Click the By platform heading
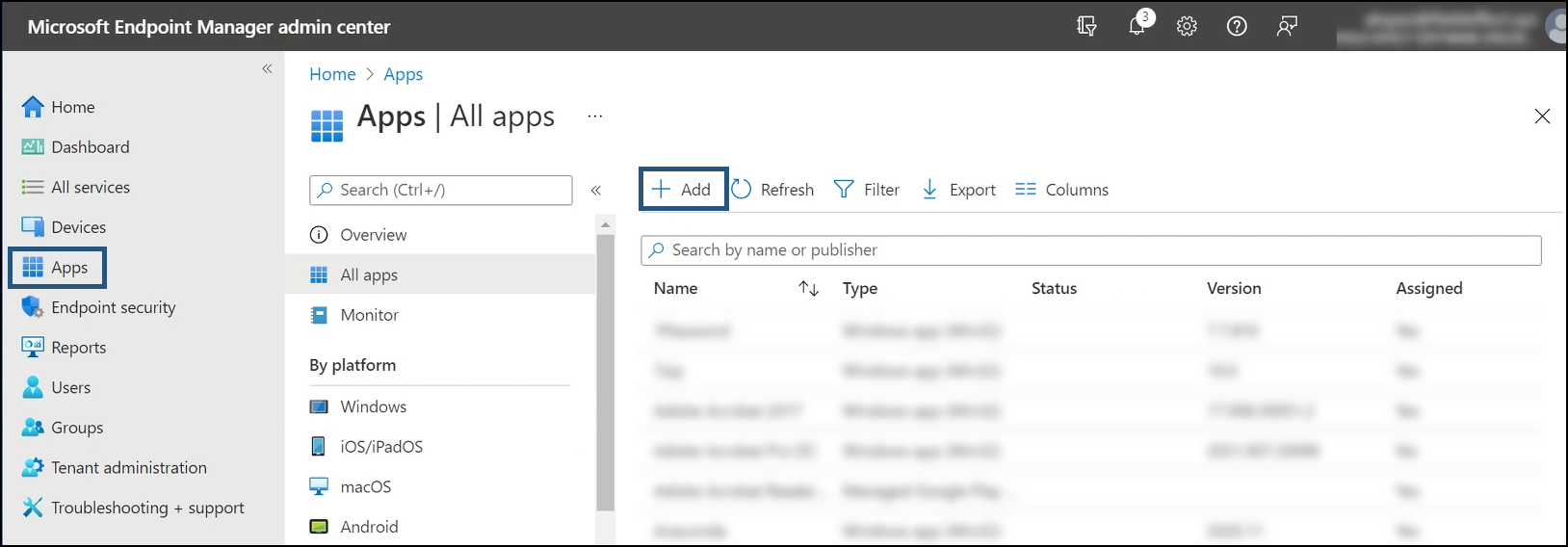Viewport: 1568px width, 547px height. pyautogui.click(x=353, y=365)
